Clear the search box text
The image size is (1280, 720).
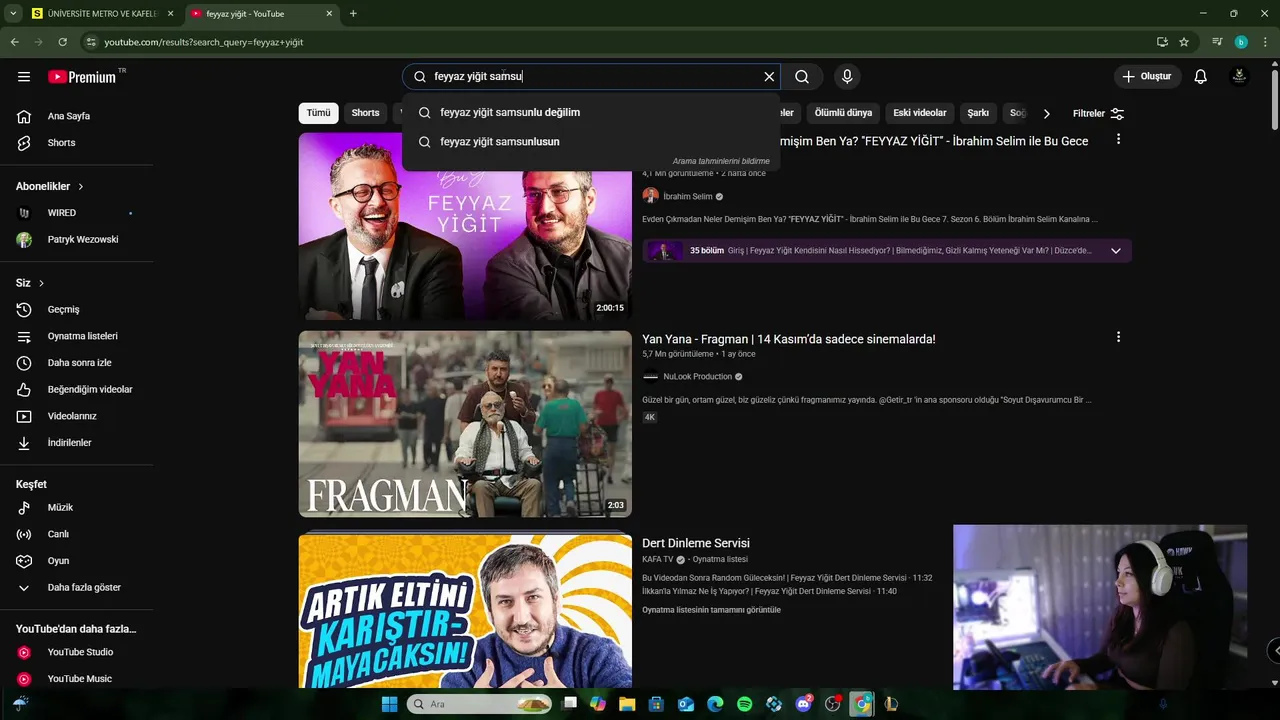(769, 77)
